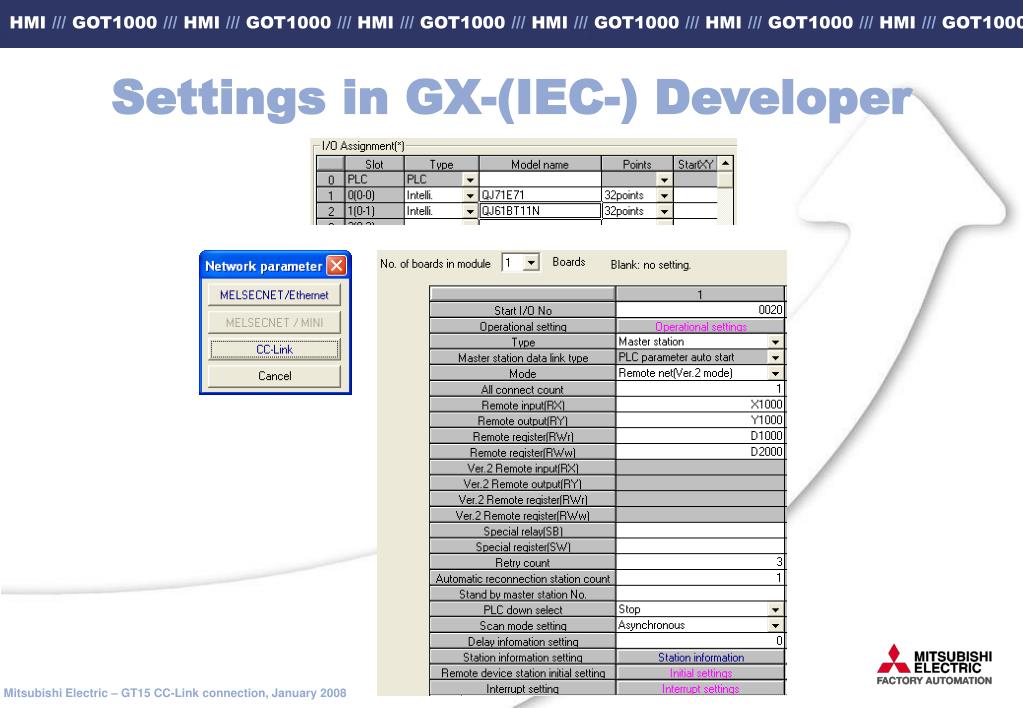Open Initial settings for remote device

[x=701, y=673]
